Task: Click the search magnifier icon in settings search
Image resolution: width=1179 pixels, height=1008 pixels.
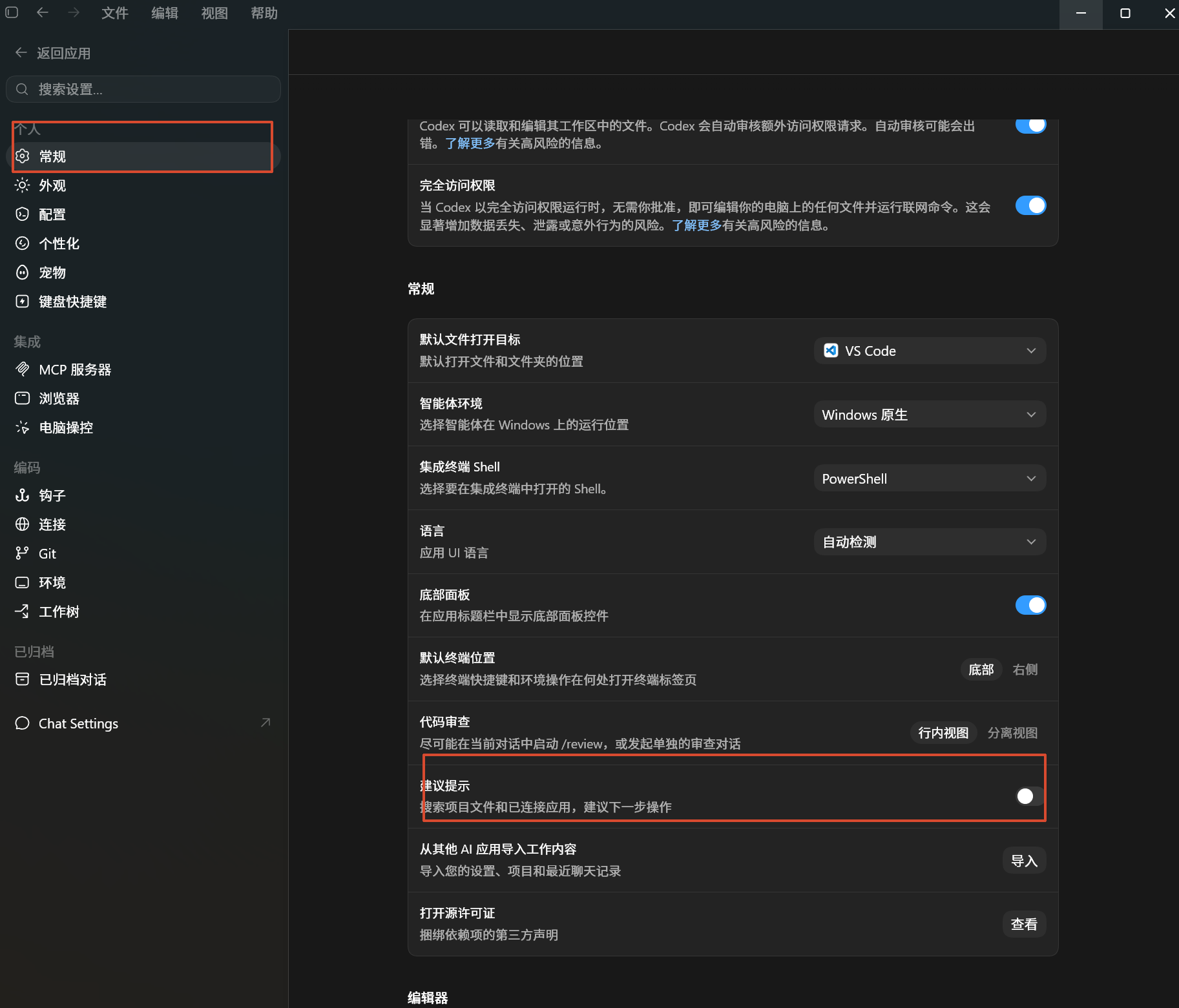Action: [x=22, y=89]
